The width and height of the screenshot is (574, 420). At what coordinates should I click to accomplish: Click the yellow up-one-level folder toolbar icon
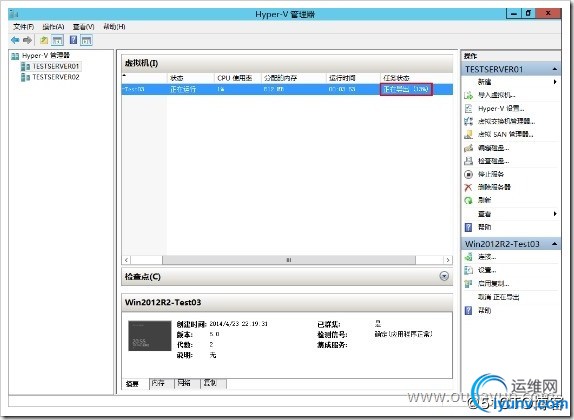(44, 40)
